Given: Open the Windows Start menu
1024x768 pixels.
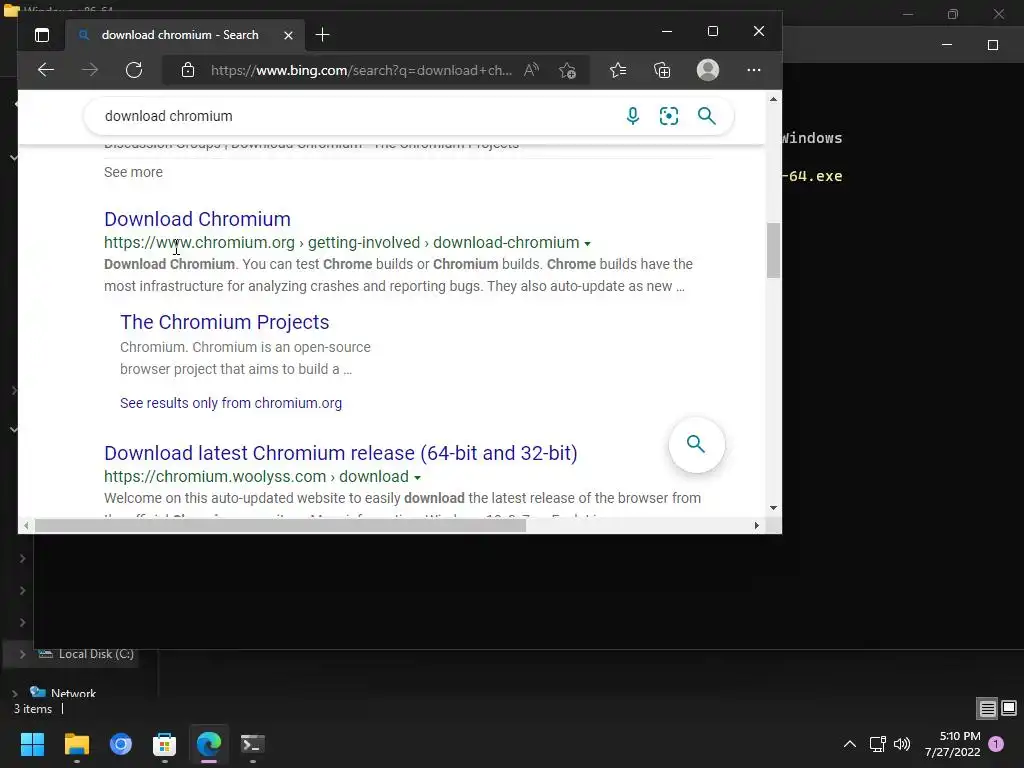Looking at the screenshot, I should 32,744.
